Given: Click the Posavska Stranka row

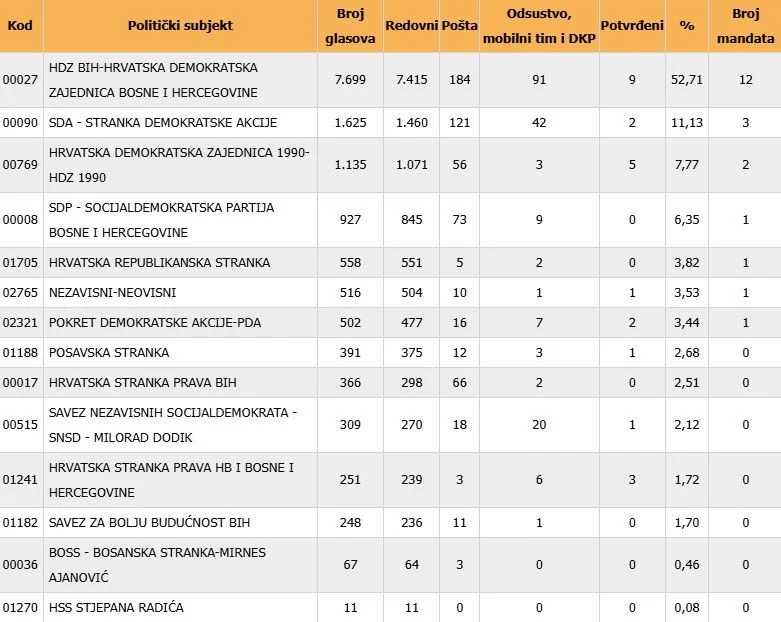Looking at the screenshot, I should 390,353.
